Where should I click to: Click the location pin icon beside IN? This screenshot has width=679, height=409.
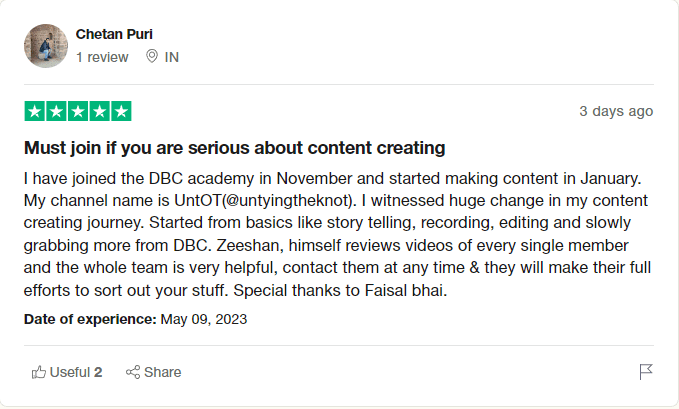[152, 57]
